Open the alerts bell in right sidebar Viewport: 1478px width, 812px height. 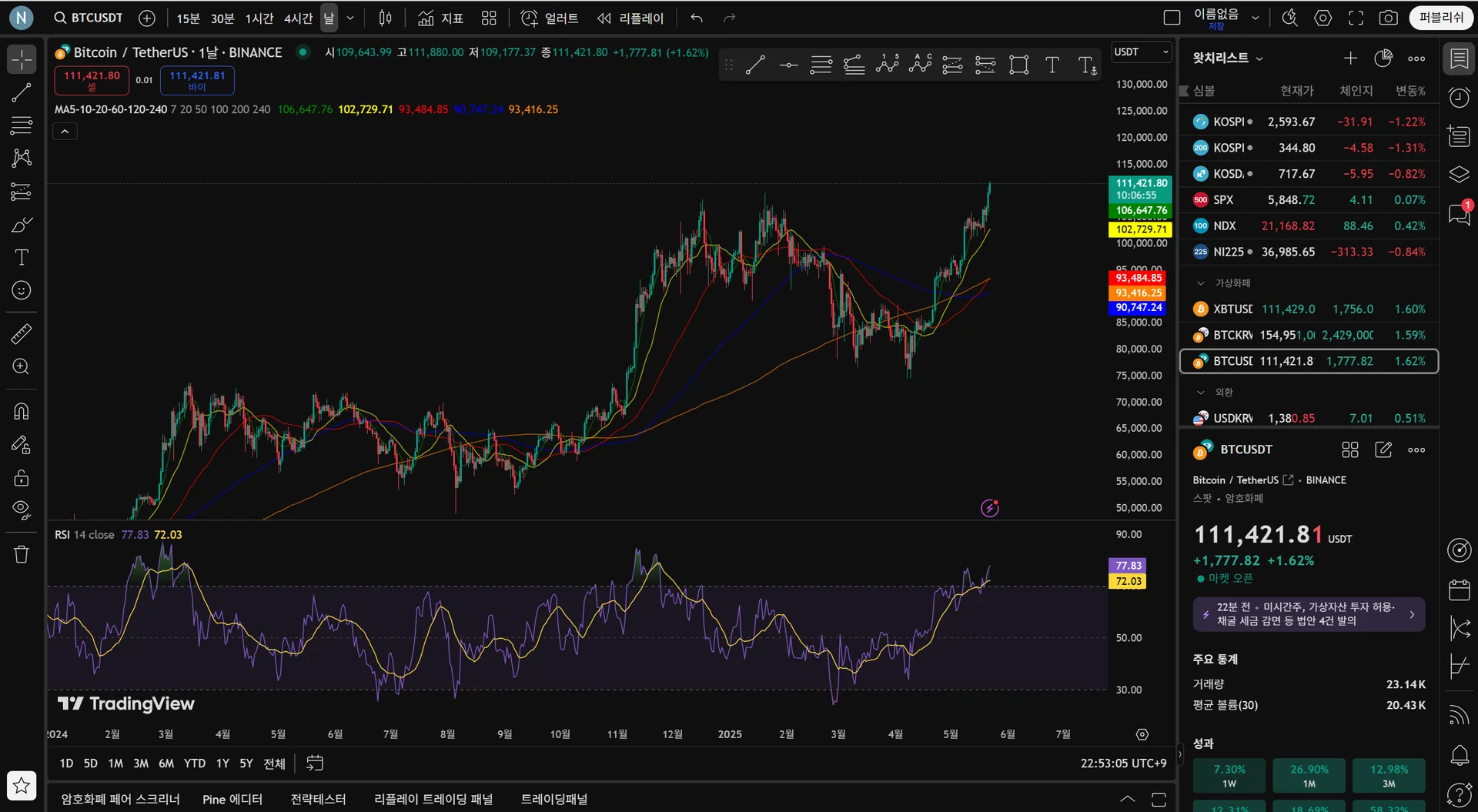pyautogui.click(x=1460, y=755)
